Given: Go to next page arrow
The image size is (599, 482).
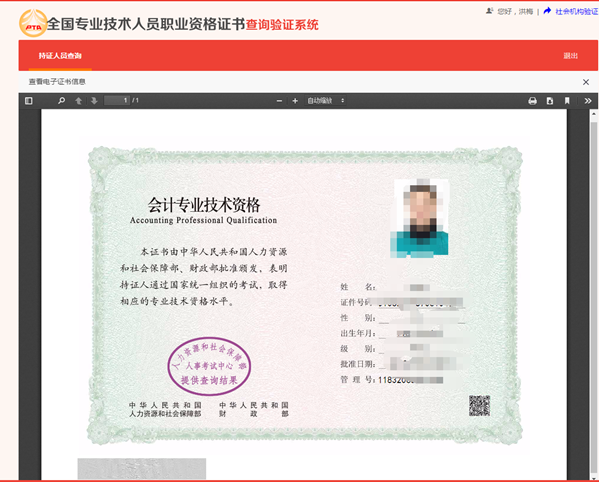Looking at the screenshot, I should point(94,101).
